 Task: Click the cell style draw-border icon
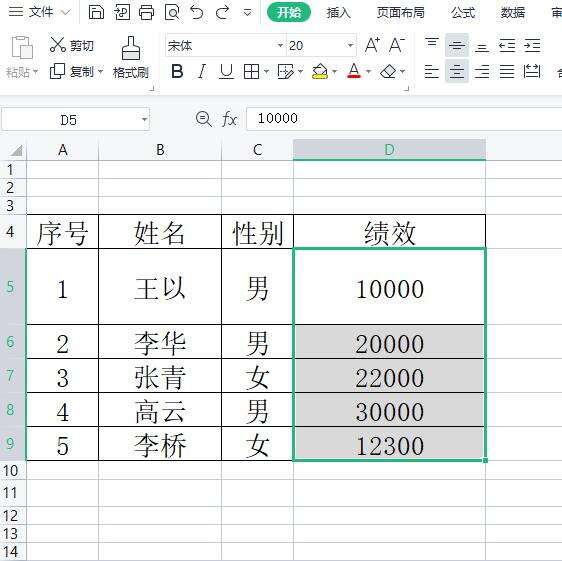[286, 71]
